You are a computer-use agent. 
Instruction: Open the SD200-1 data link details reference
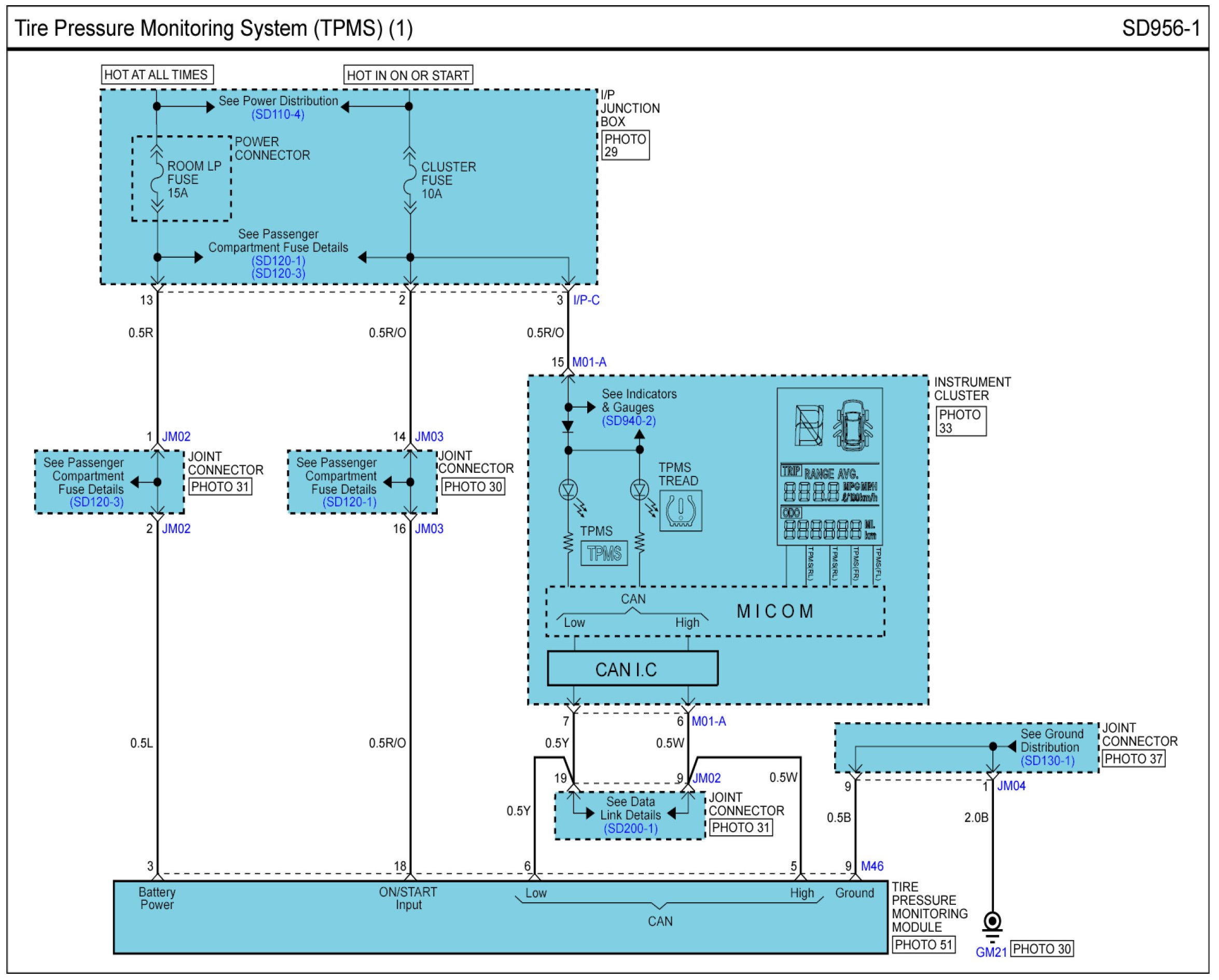tap(630, 829)
